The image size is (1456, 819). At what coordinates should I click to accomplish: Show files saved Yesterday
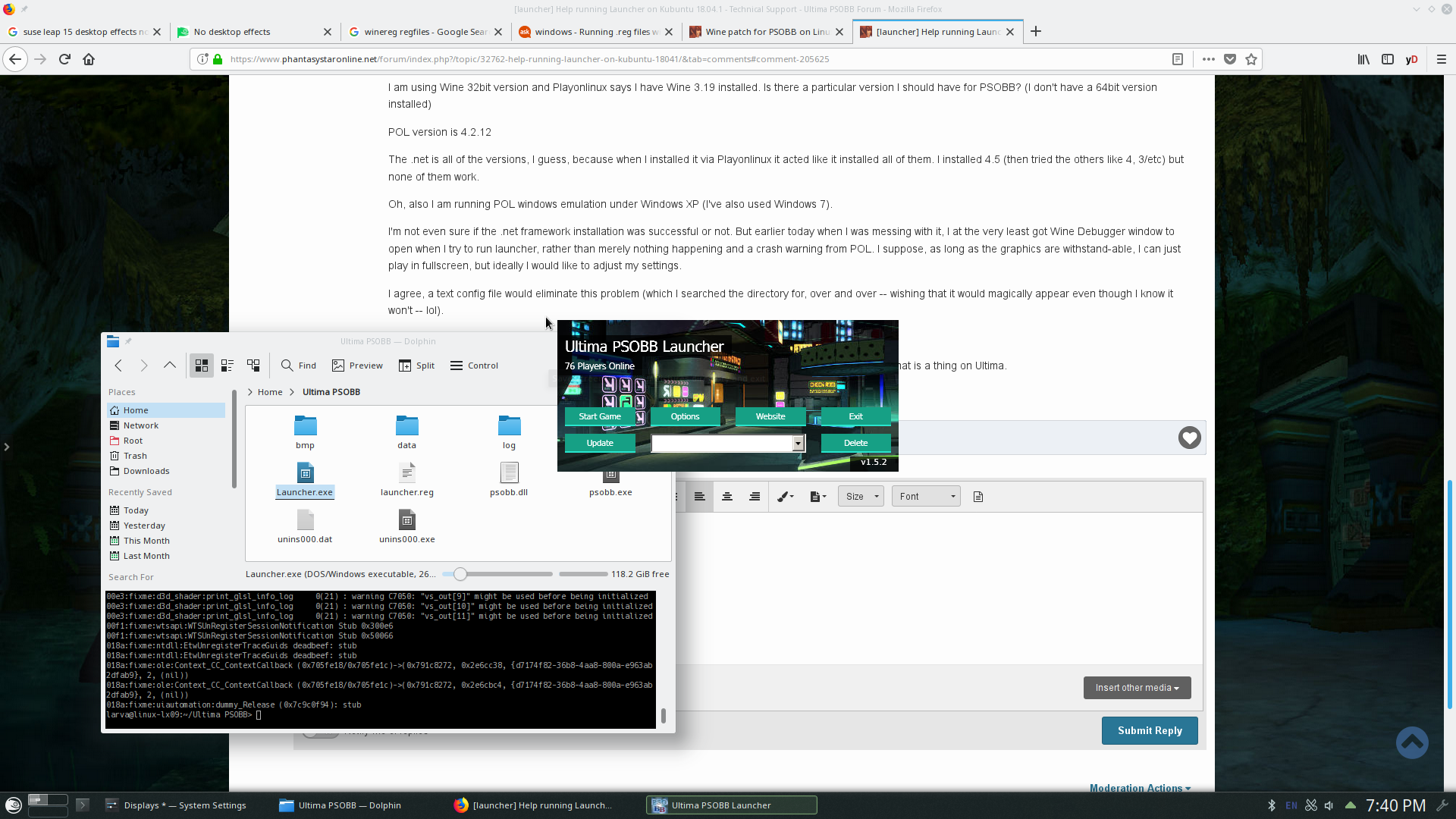(x=166, y=526)
